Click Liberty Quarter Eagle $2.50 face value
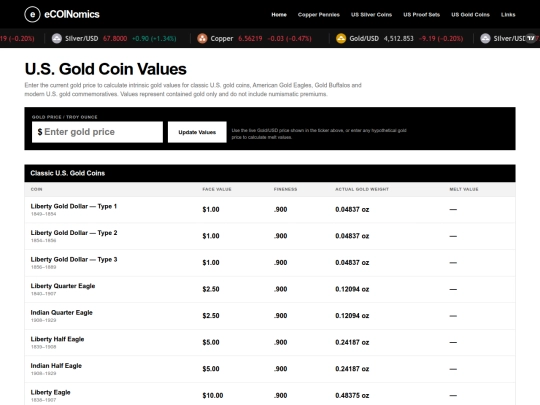The image size is (540, 405). 211,289
